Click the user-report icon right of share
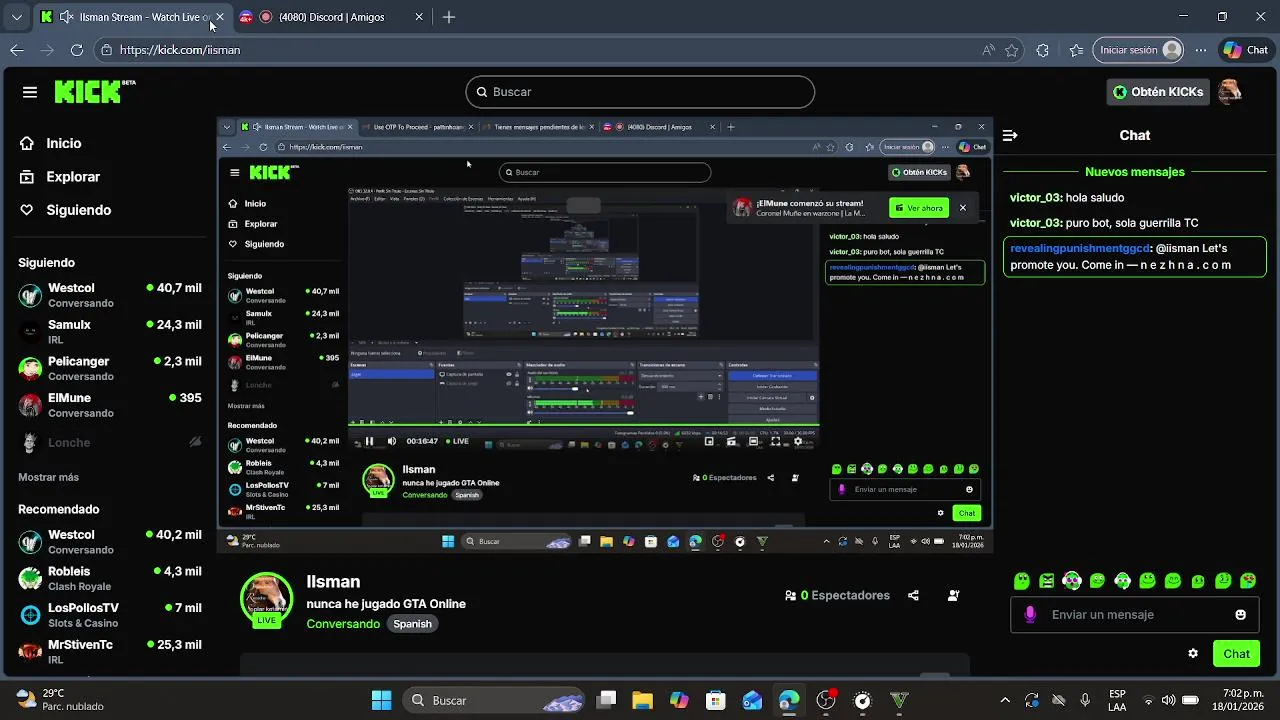 click(953, 595)
